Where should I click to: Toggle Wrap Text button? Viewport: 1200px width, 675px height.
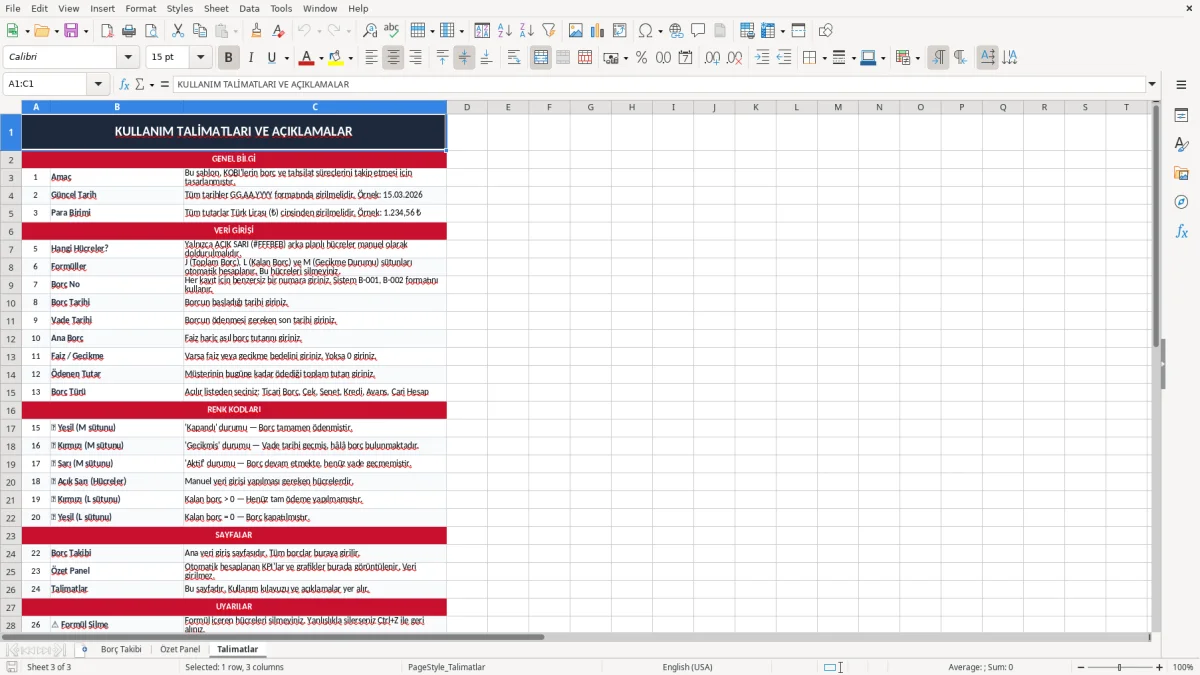514,58
